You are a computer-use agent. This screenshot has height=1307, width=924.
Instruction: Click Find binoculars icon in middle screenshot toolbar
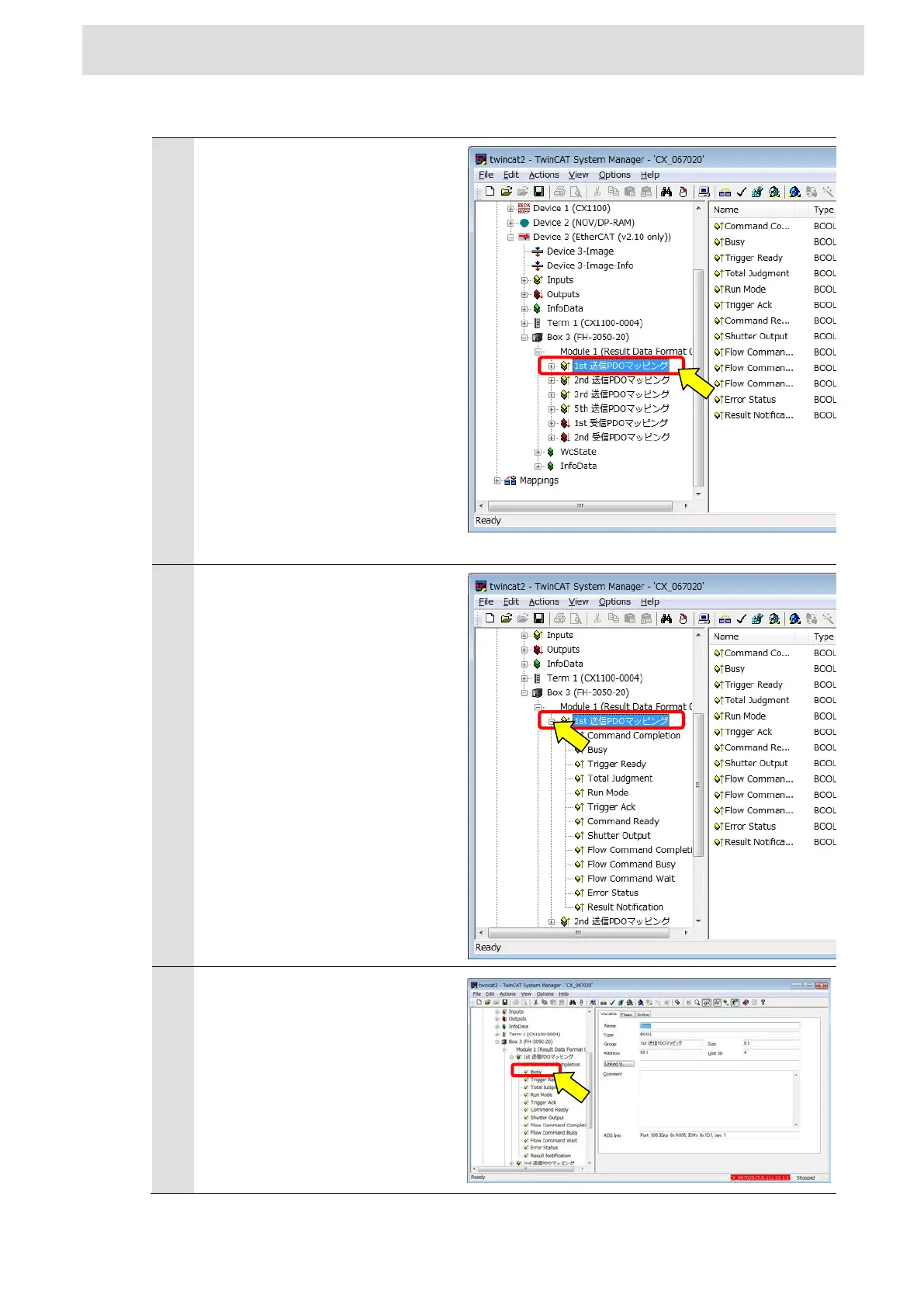tap(666, 619)
